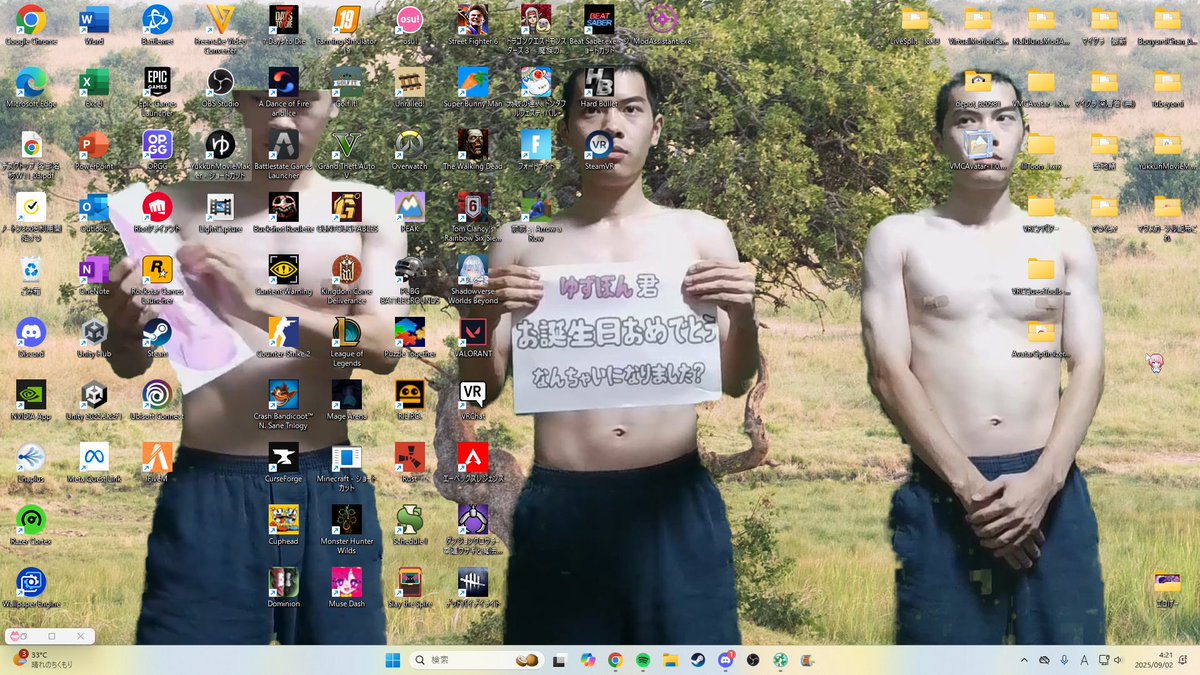1200x675 pixels.
Task: Open Super Bunny Man shortcut
Action: pyautogui.click(x=473, y=88)
